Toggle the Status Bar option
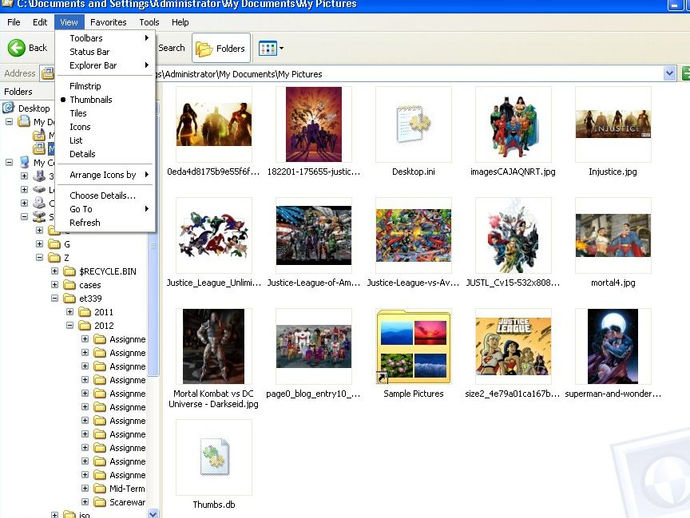This screenshot has height=518, width=690. point(106,52)
